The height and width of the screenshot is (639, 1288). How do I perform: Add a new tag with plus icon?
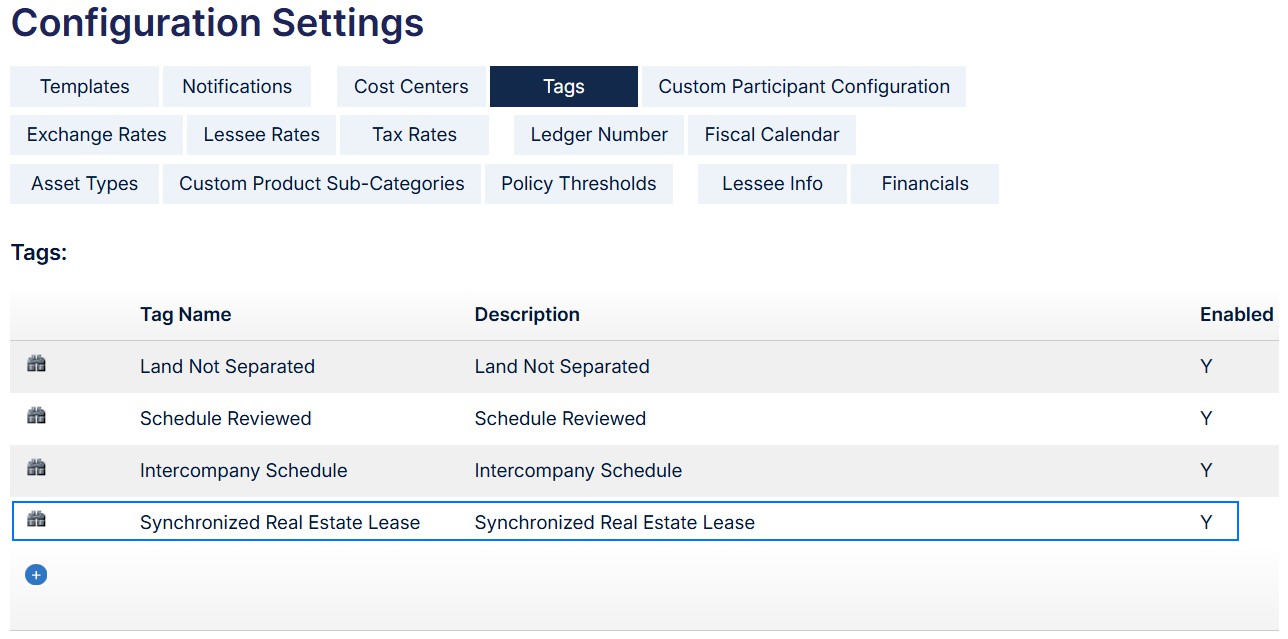pos(36,575)
